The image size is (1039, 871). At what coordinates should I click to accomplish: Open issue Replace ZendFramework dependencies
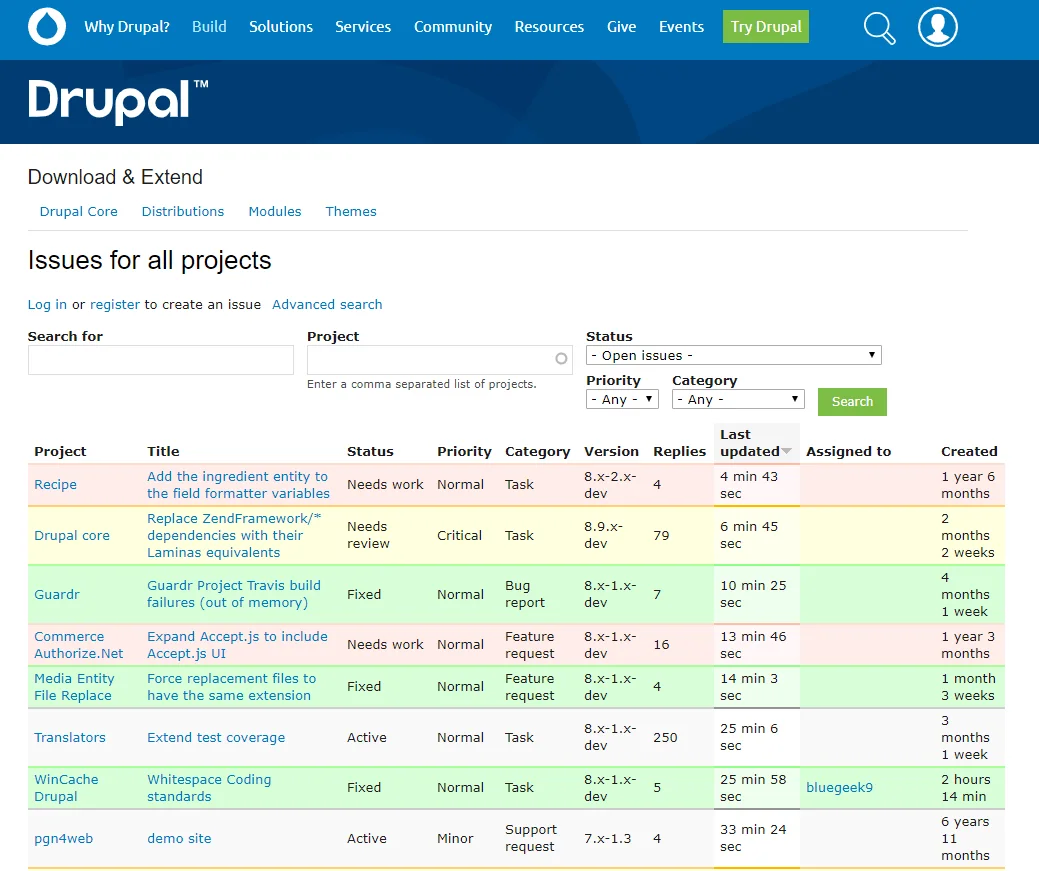pyautogui.click(x=234, y=536)
